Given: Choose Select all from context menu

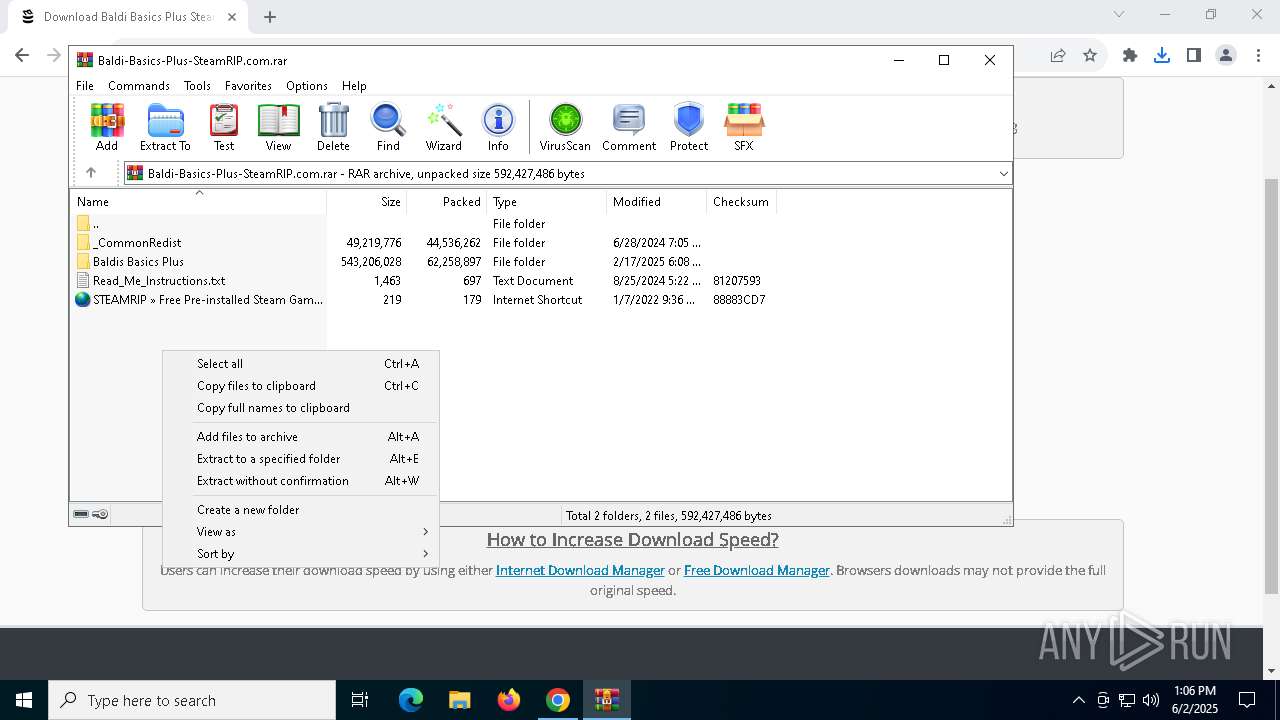Looking at the screenshot, I should point(300,364).
